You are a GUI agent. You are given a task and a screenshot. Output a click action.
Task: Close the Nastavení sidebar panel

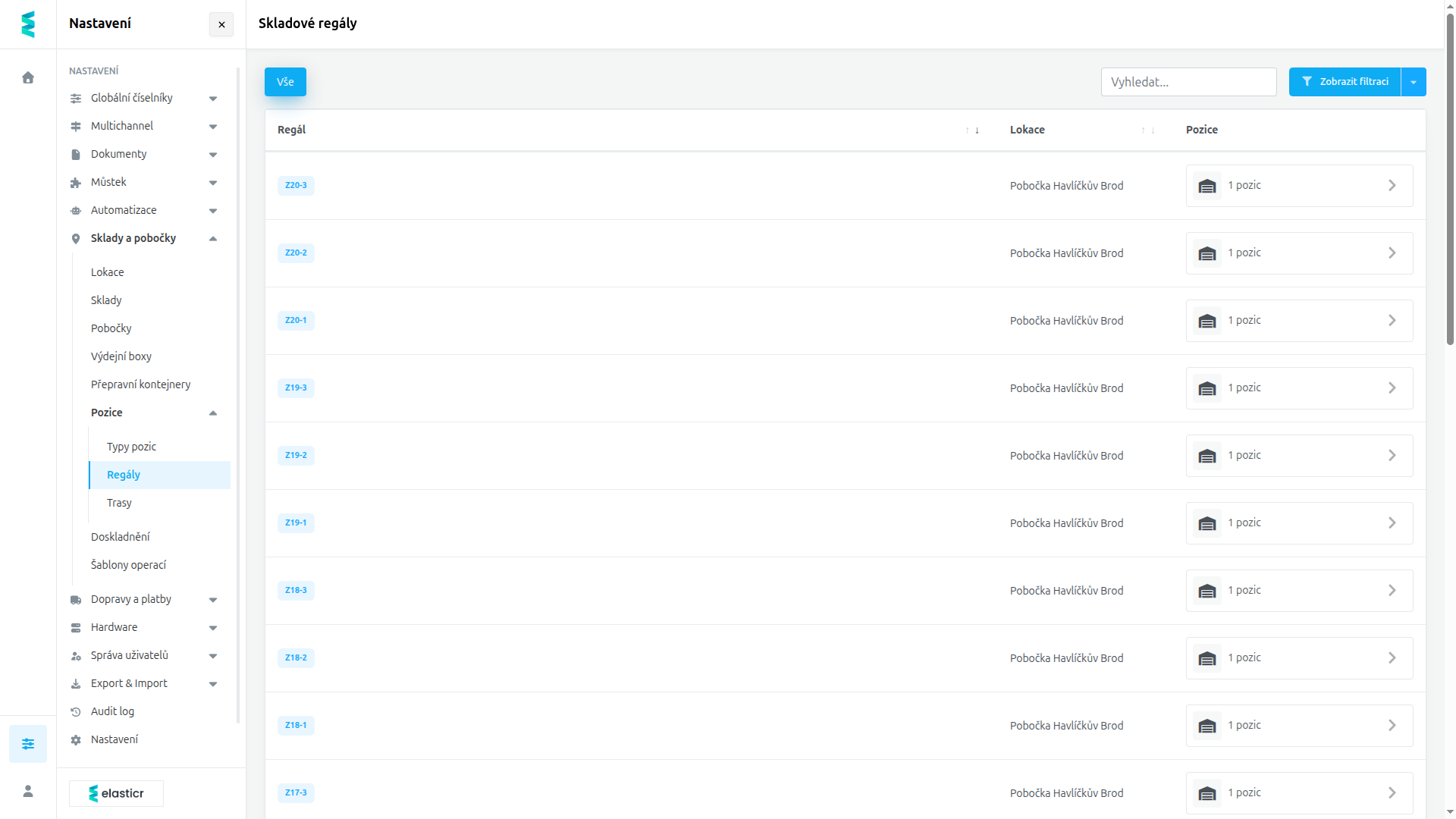click(221, 24)
